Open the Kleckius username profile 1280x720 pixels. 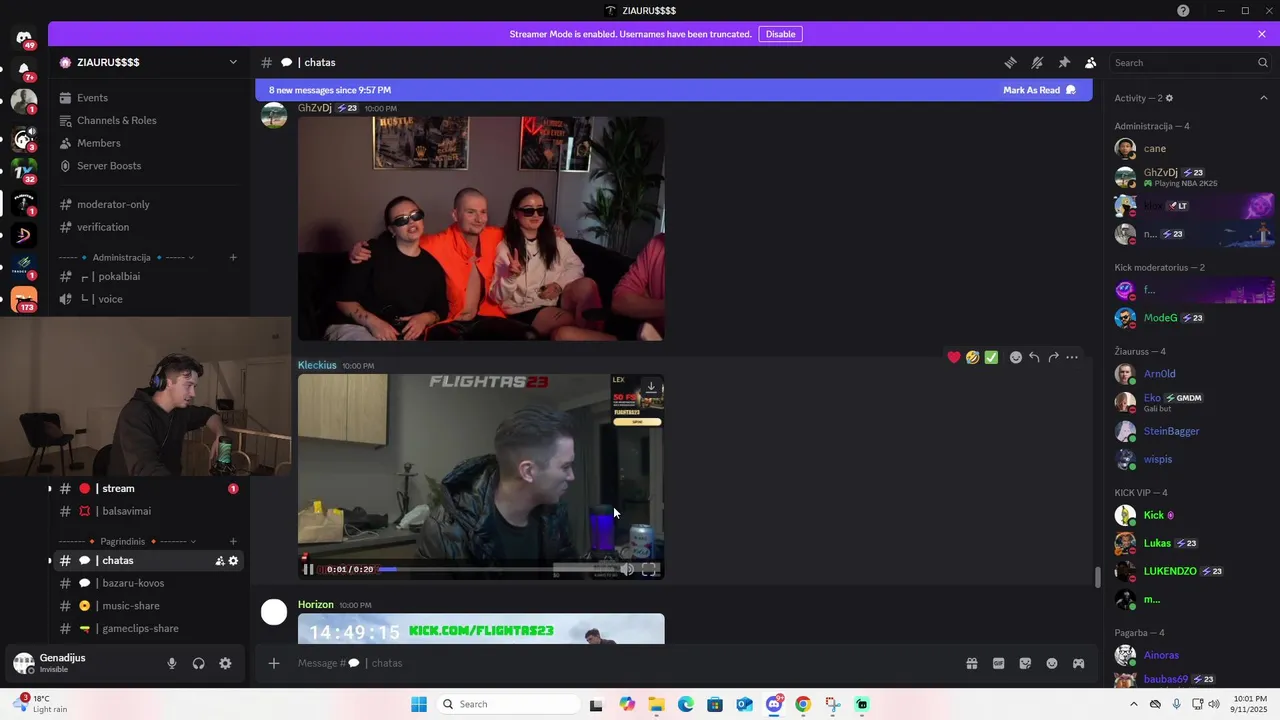[317, 365]
